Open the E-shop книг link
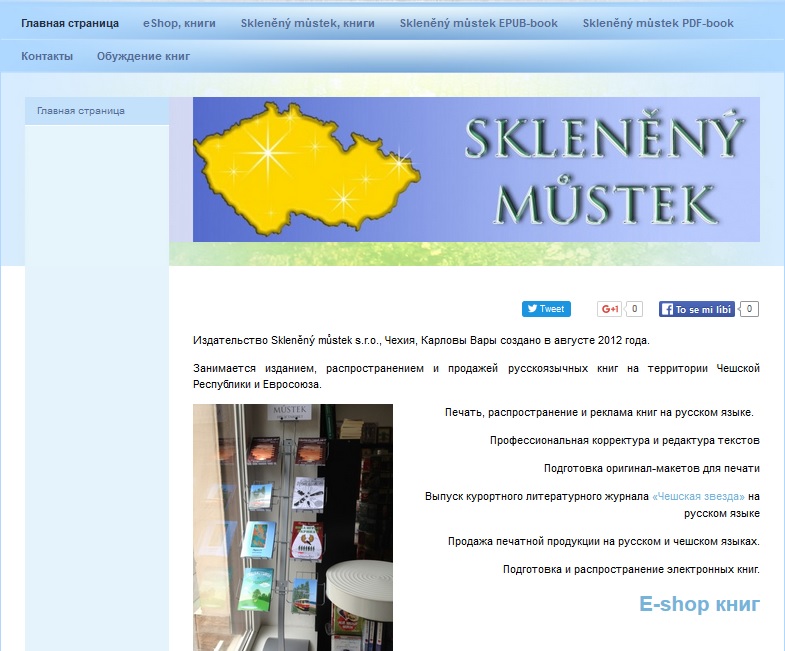Screen dimensions: 785x651 [699, 604]
